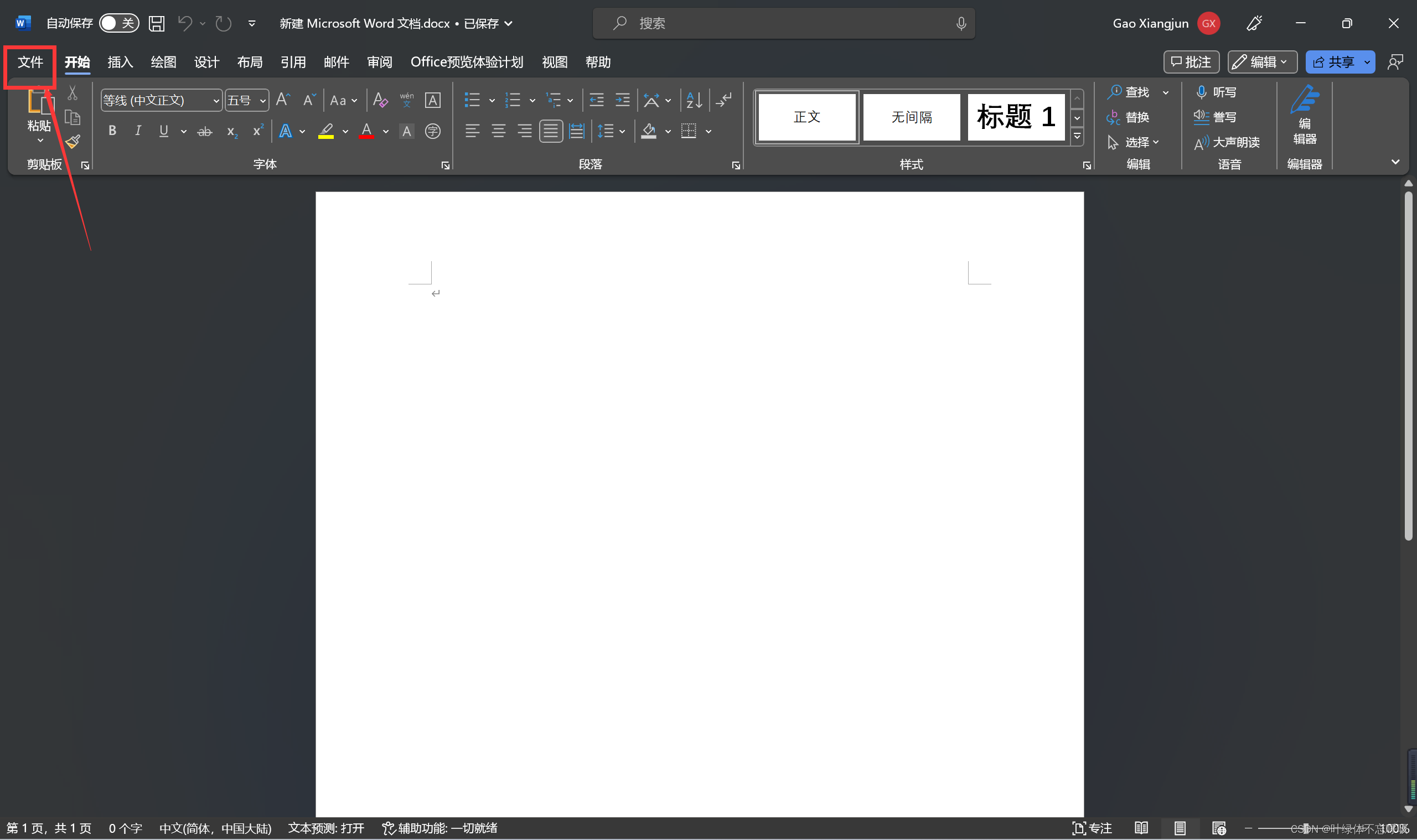Apply the yellow text highlight color
Image resolution: width=1417 pixels, height=840 pixels.
click(x=326, y=131)
